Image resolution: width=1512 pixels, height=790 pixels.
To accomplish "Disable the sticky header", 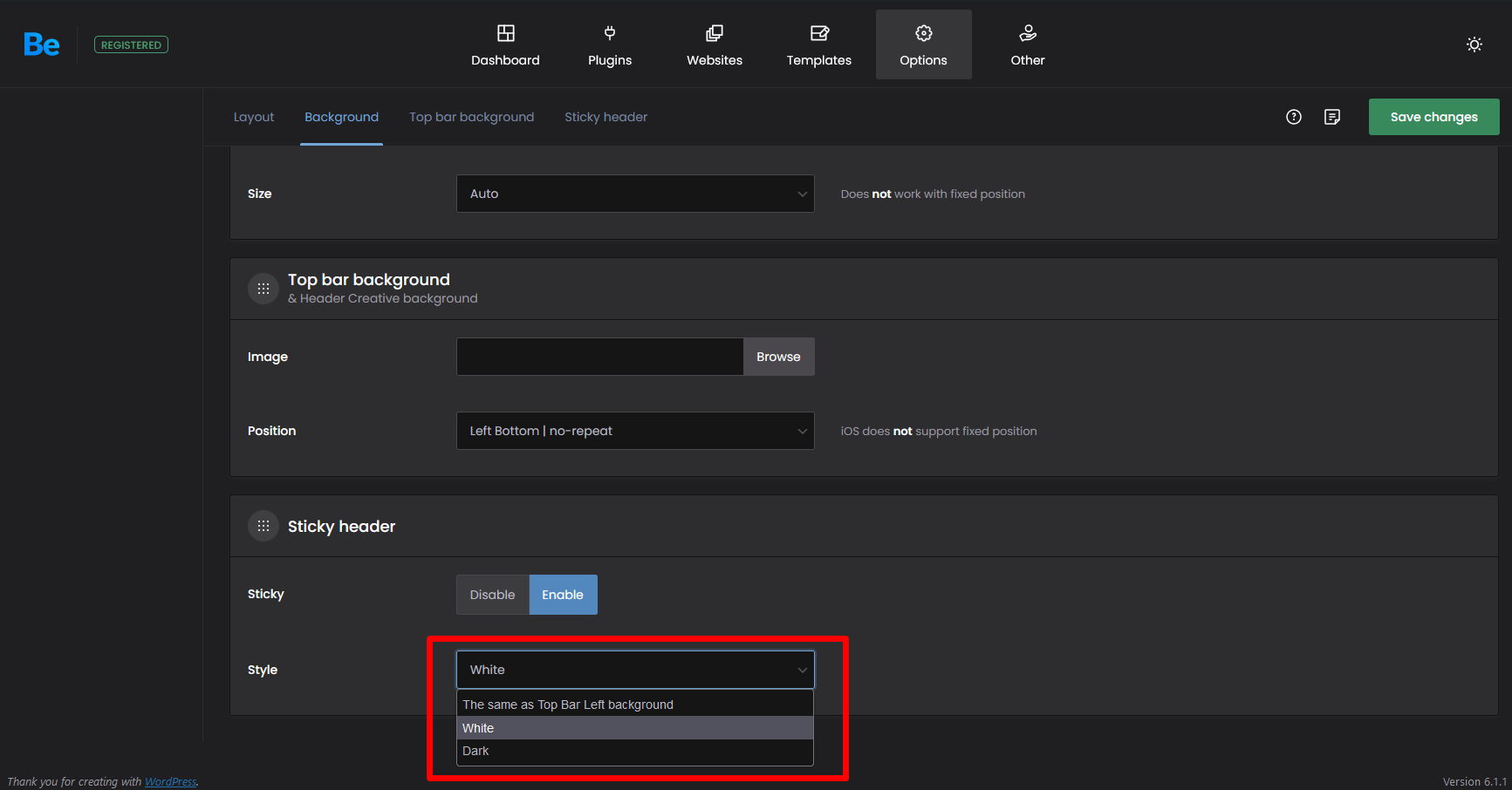I will [x=493, y=595].
